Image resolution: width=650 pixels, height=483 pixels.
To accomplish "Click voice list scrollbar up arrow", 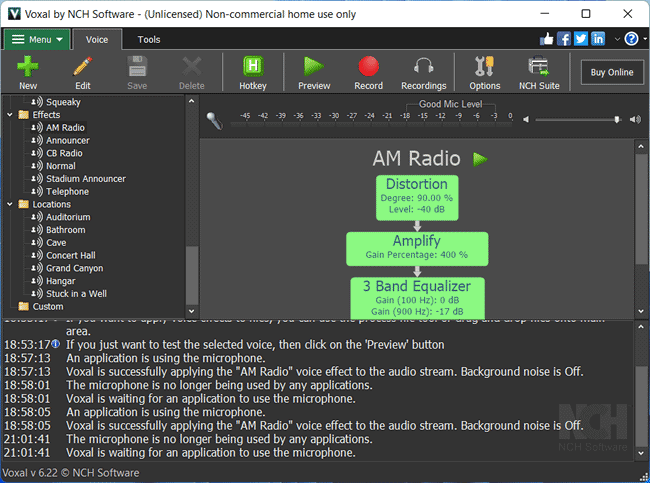I will click(x=192, y=101).
